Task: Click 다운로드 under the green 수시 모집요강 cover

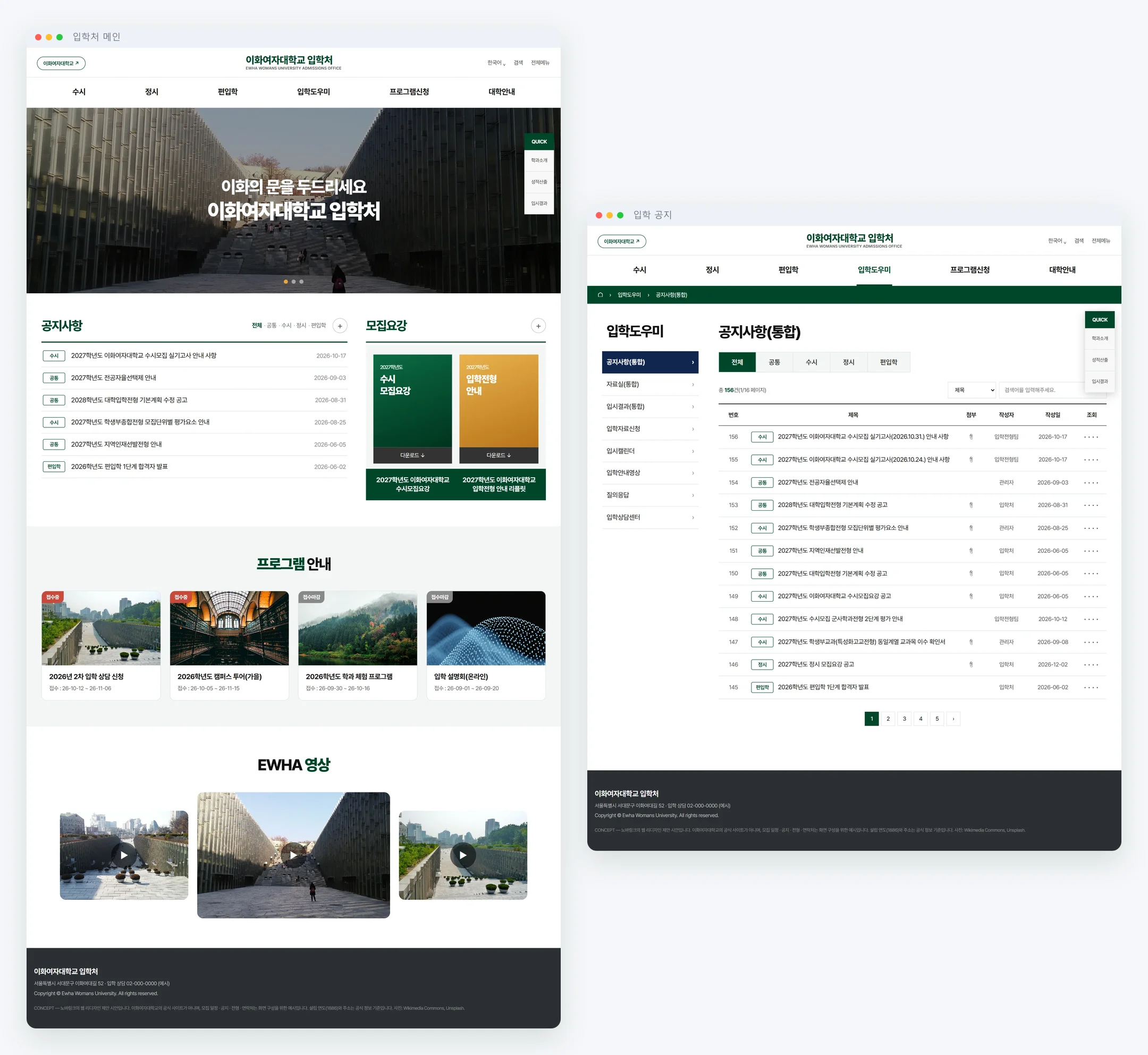Action: 412,455
